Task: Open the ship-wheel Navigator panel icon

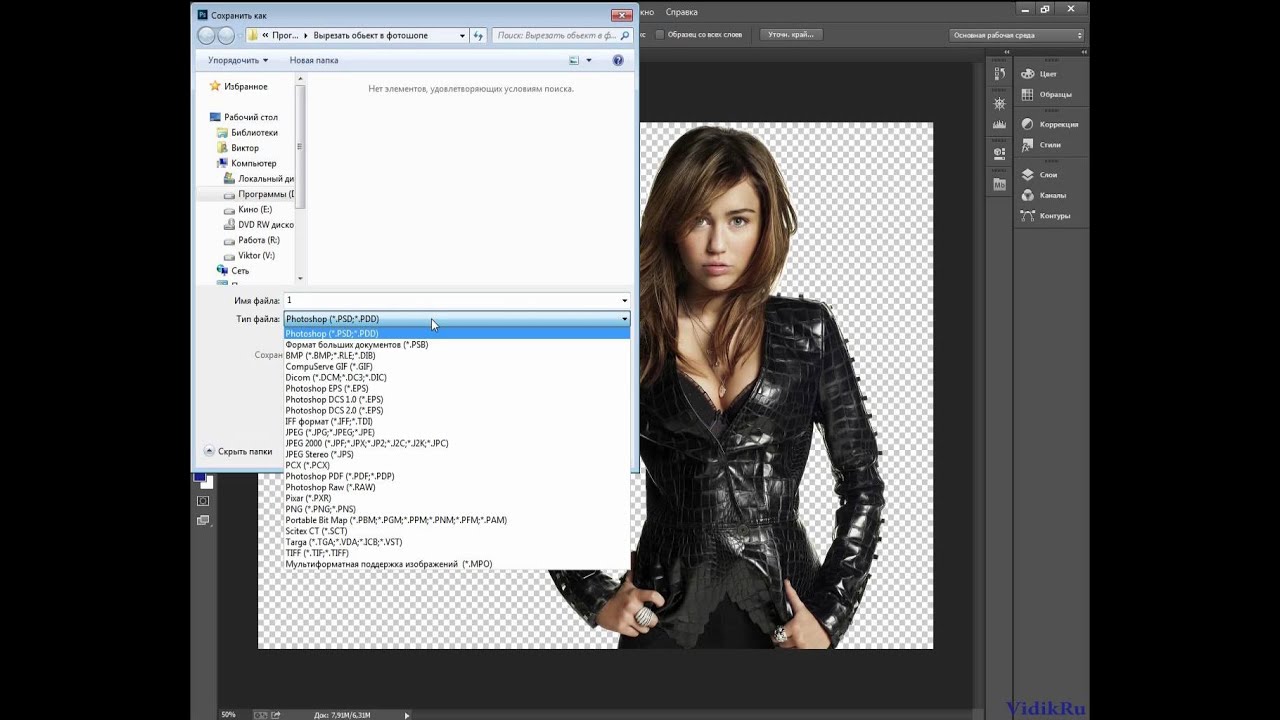Action: [x=999, y=103]
